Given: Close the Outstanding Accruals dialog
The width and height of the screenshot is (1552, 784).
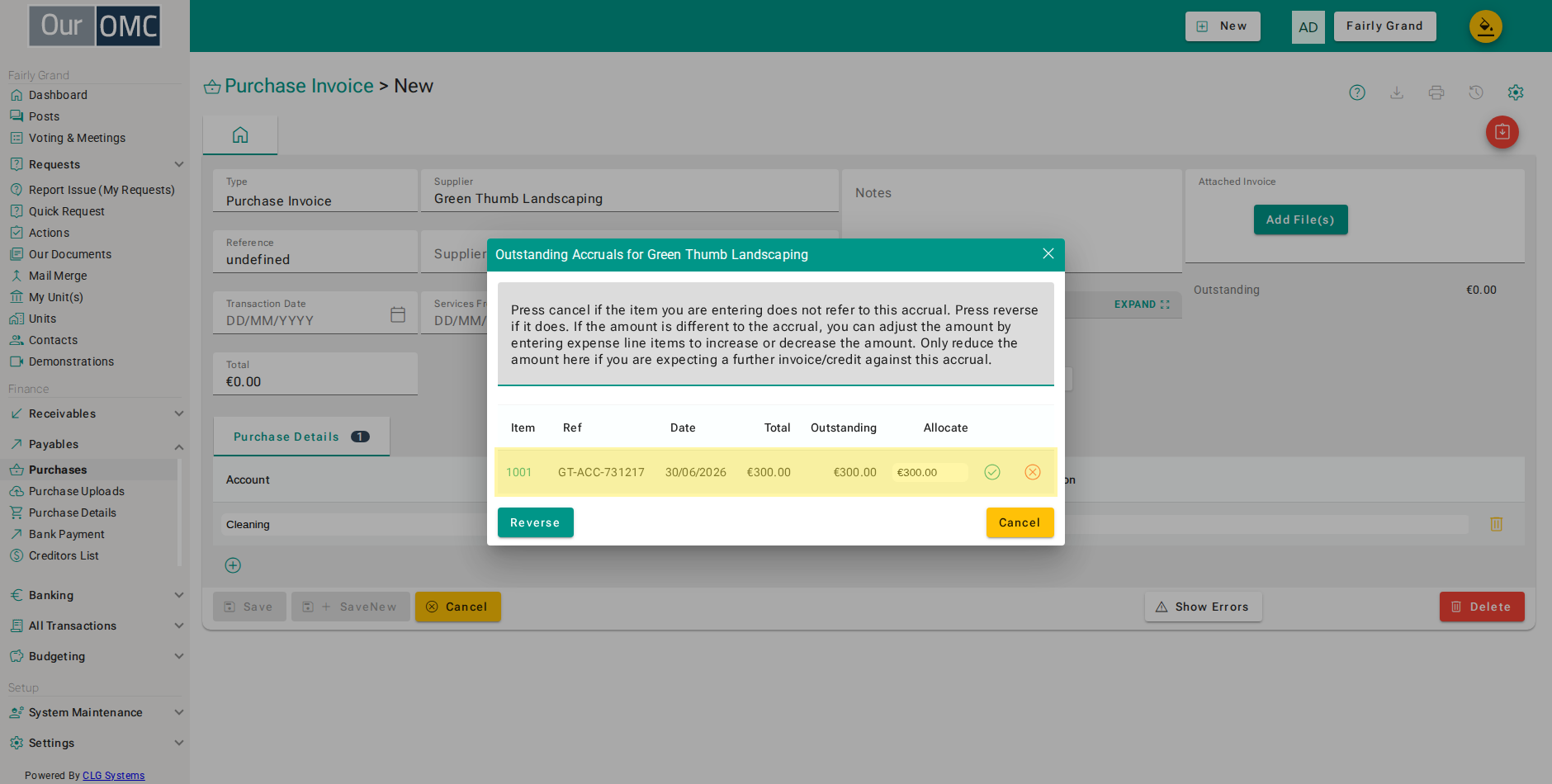Looking at the screenshot, I should [x=1048, y=254].
